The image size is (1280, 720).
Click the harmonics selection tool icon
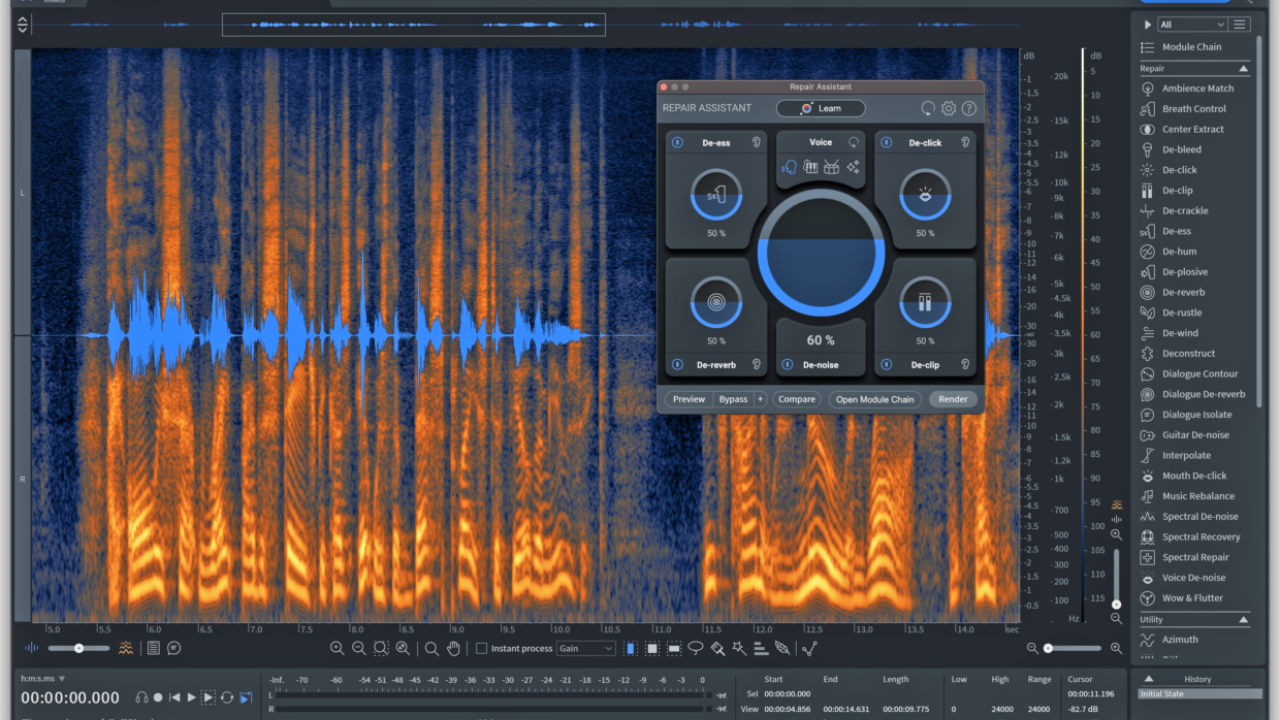coord(761,648)
